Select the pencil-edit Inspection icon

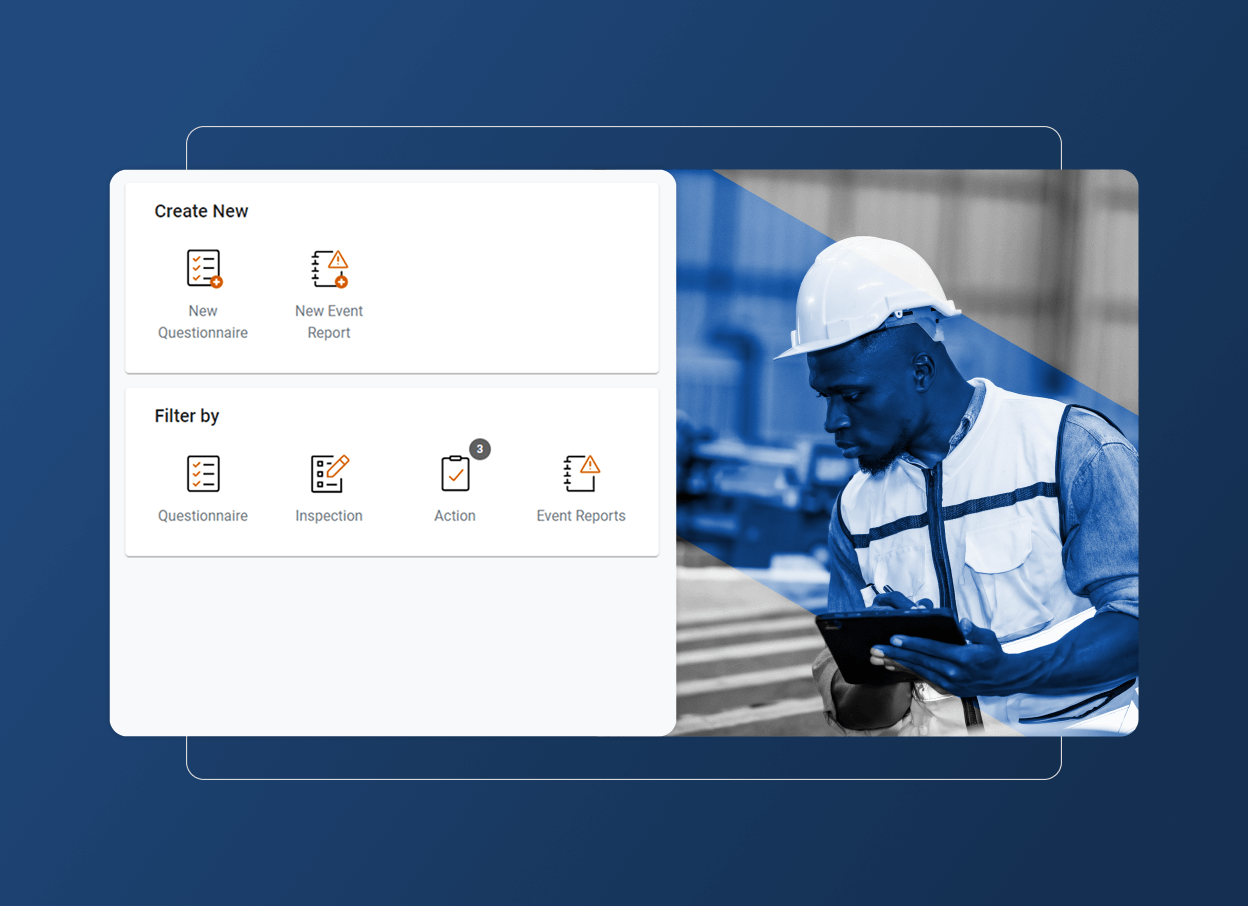(x=329, y=473)
